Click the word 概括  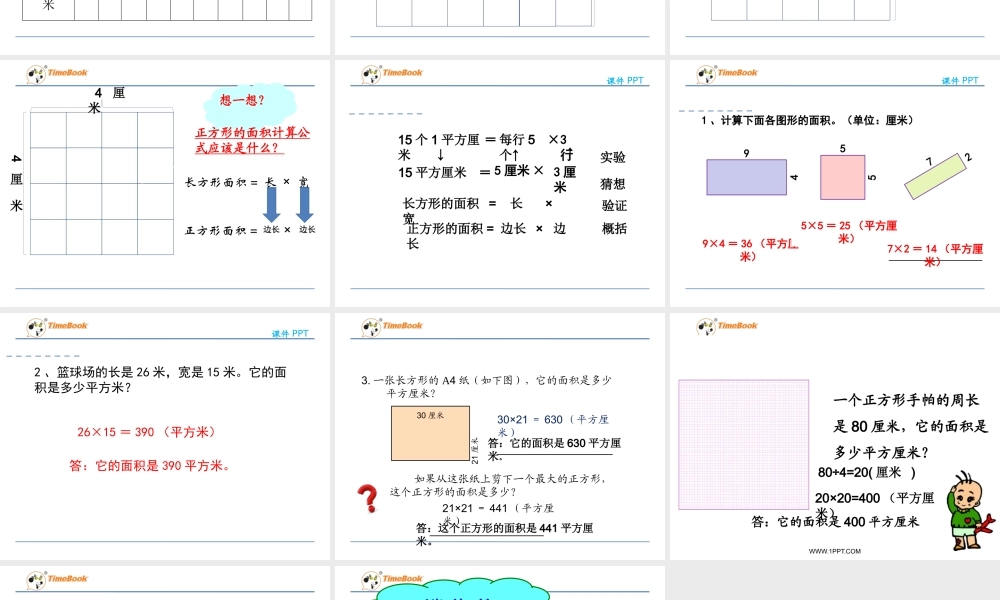[614, 228]
